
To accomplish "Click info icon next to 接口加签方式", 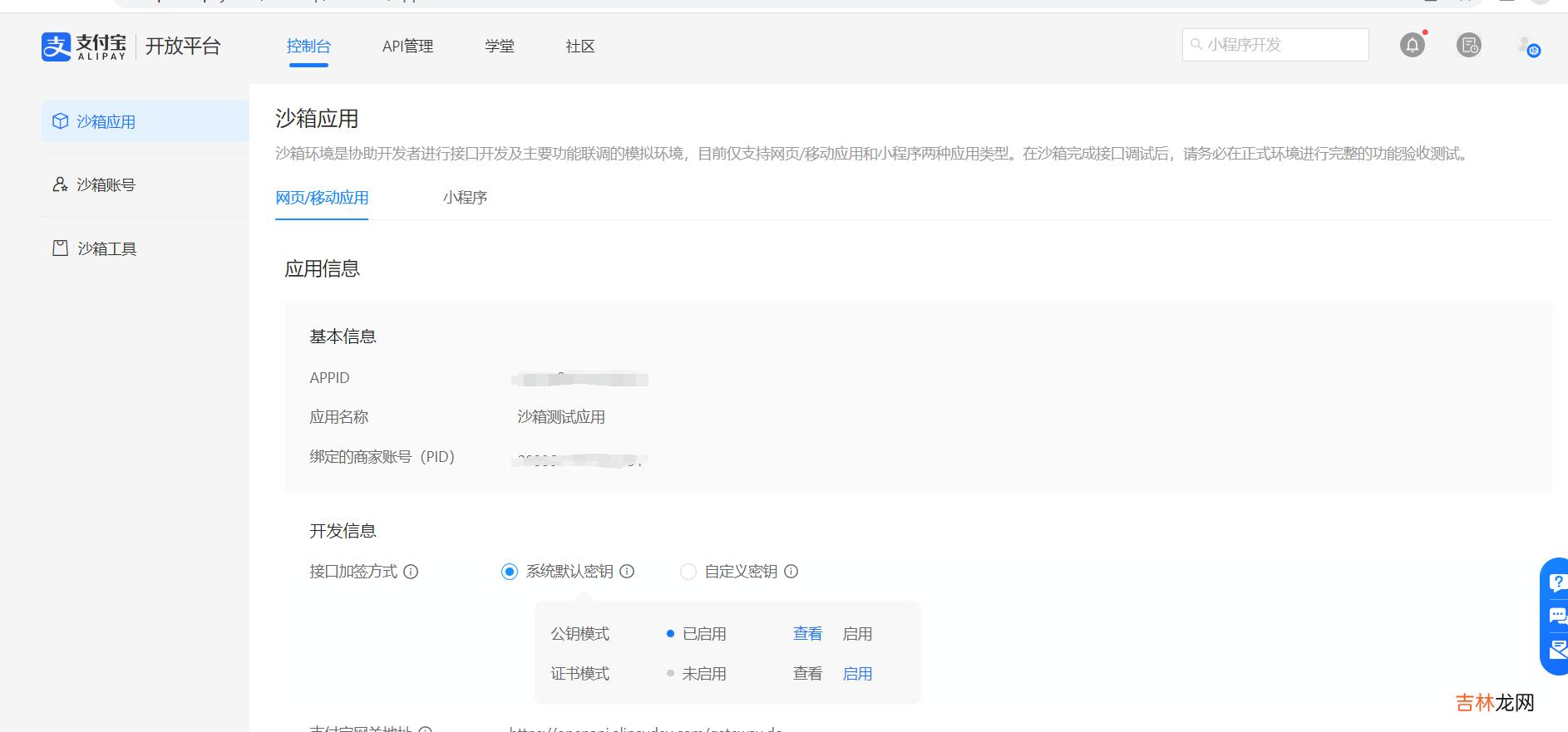I will pyautogui.click(x=411, y=572).
